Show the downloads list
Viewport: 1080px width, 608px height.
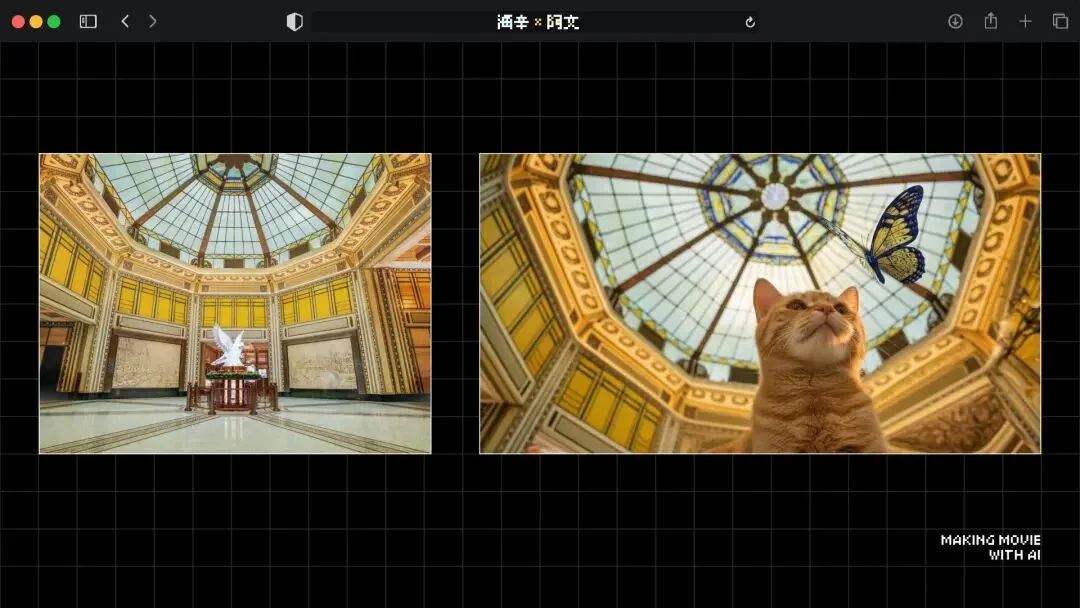tap(955, 21)
